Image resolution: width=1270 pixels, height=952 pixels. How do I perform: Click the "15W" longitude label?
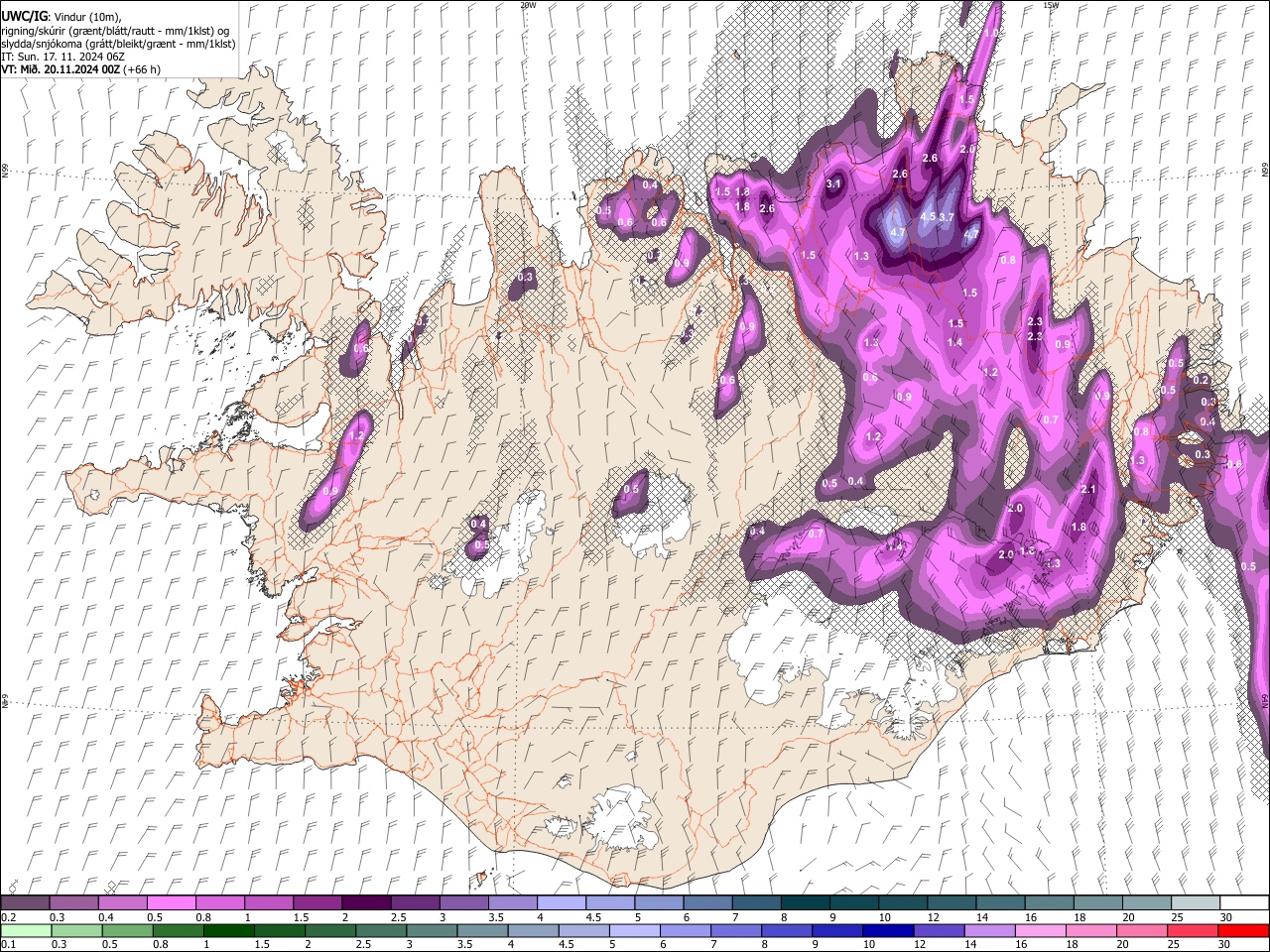(1050, 5)
